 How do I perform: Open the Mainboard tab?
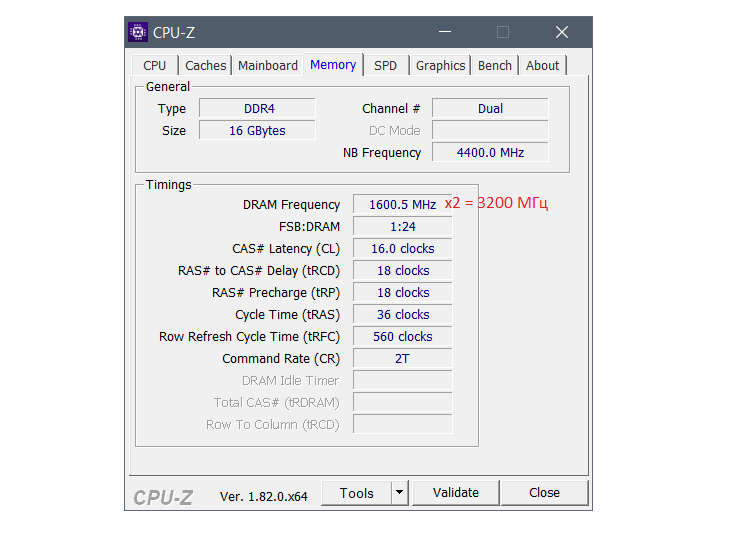point(268,65)
